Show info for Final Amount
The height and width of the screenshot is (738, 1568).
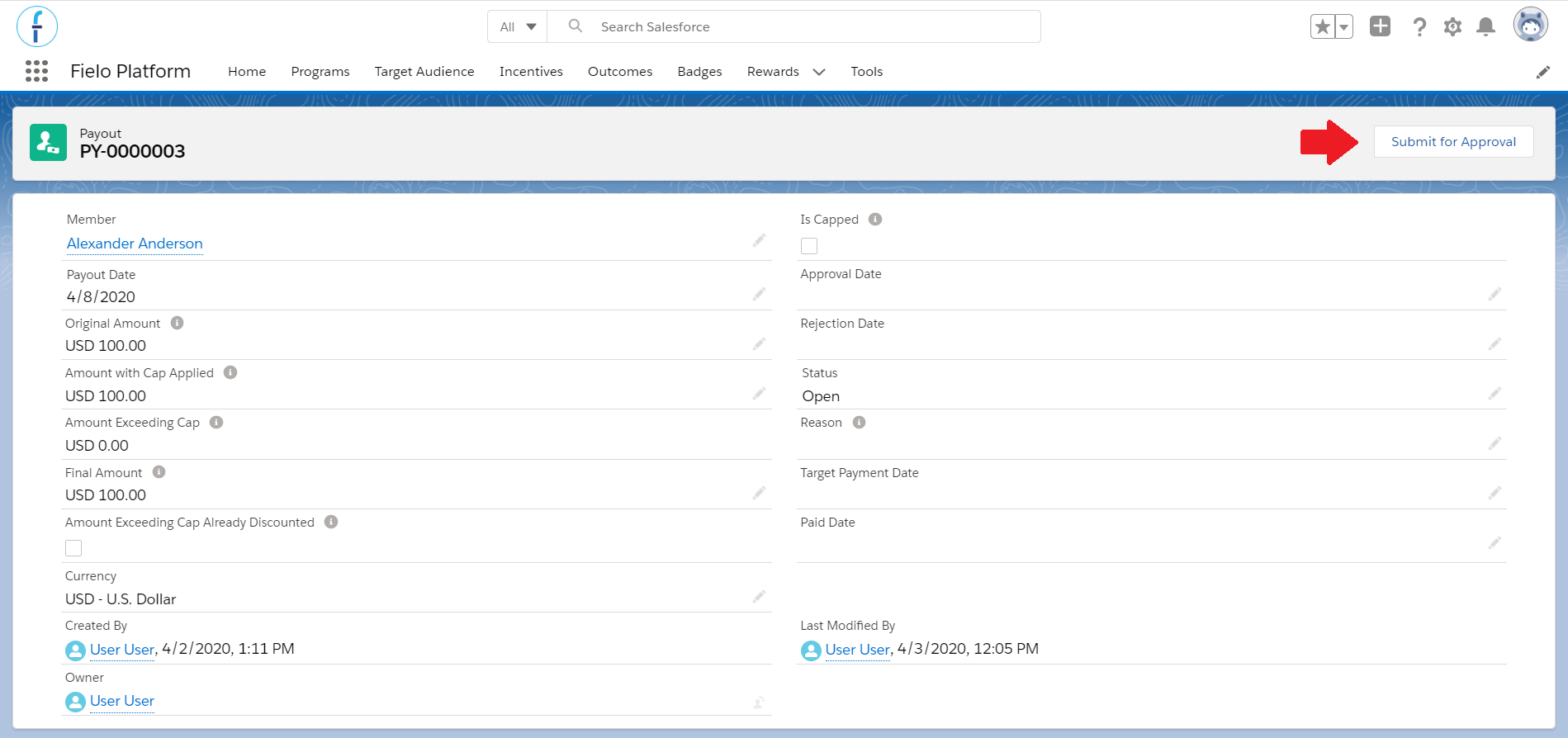click(159, 472)
